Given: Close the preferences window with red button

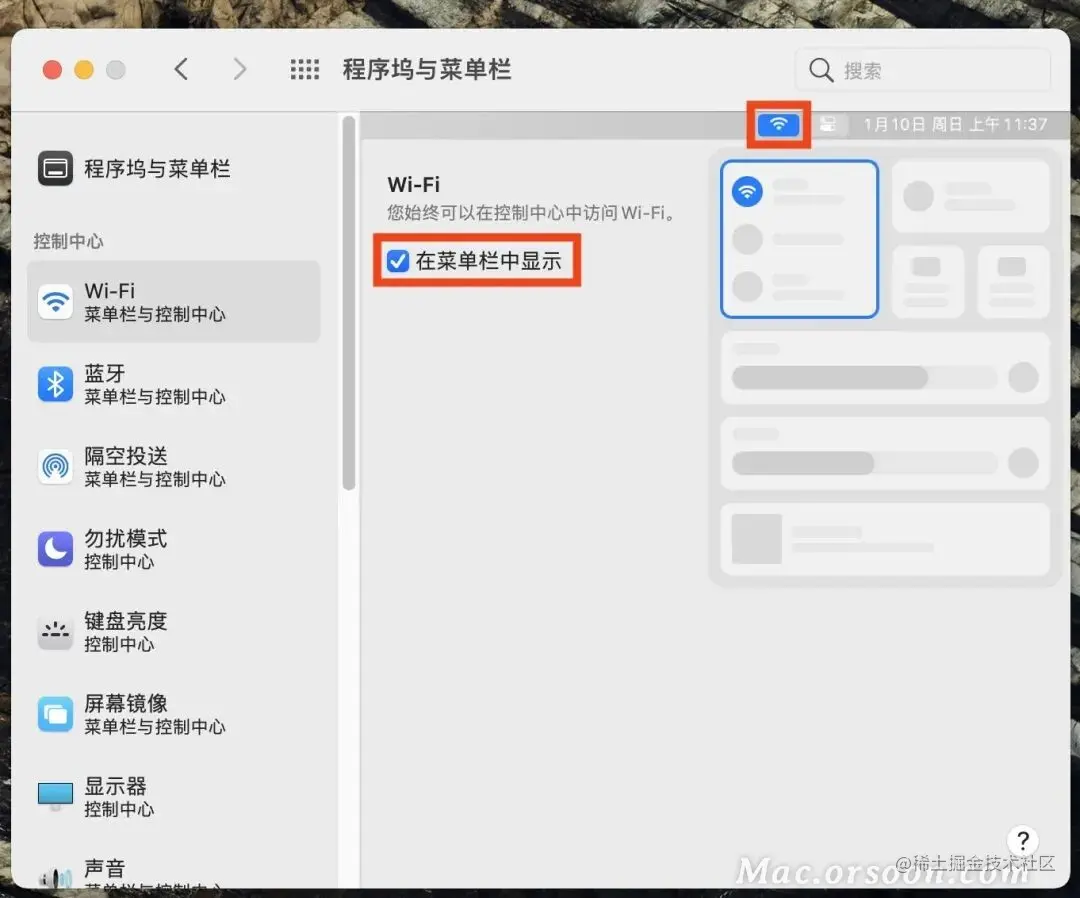Looking at the screenshot, I should 52,70.
